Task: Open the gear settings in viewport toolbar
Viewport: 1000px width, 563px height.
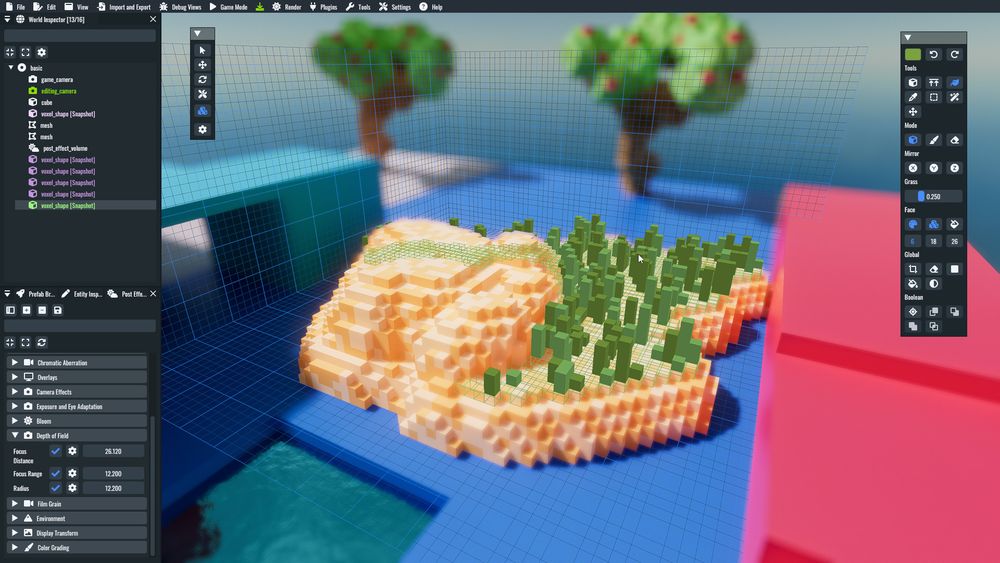Action: pos(202,129)
